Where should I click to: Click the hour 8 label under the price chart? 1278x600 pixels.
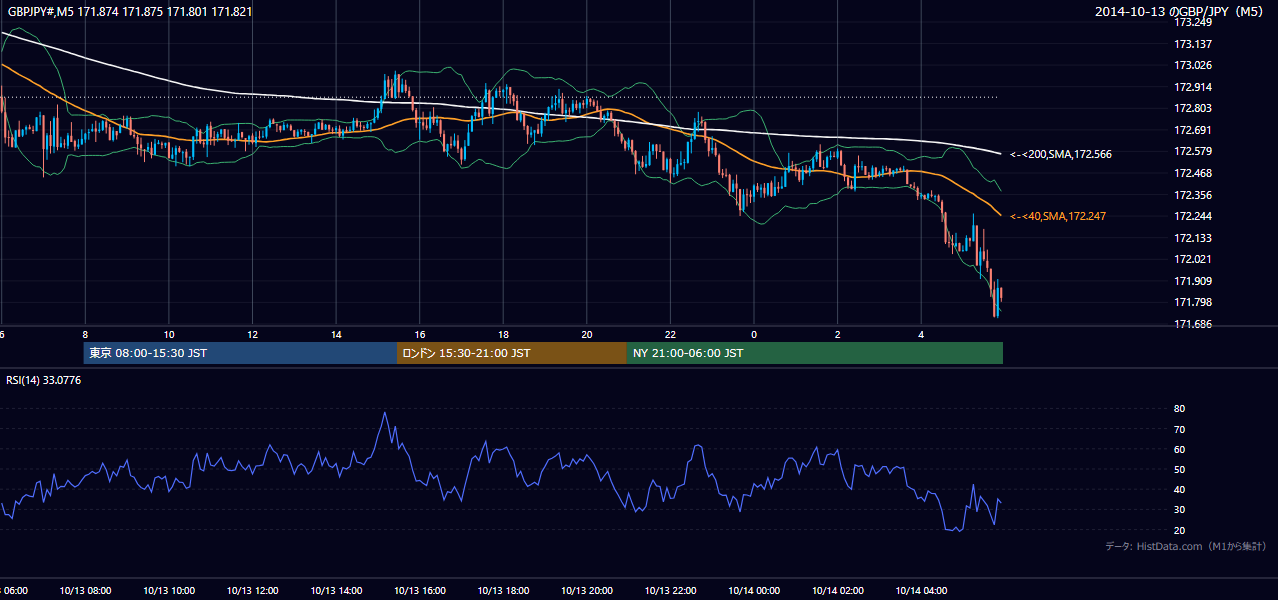[x=86, y=334]
